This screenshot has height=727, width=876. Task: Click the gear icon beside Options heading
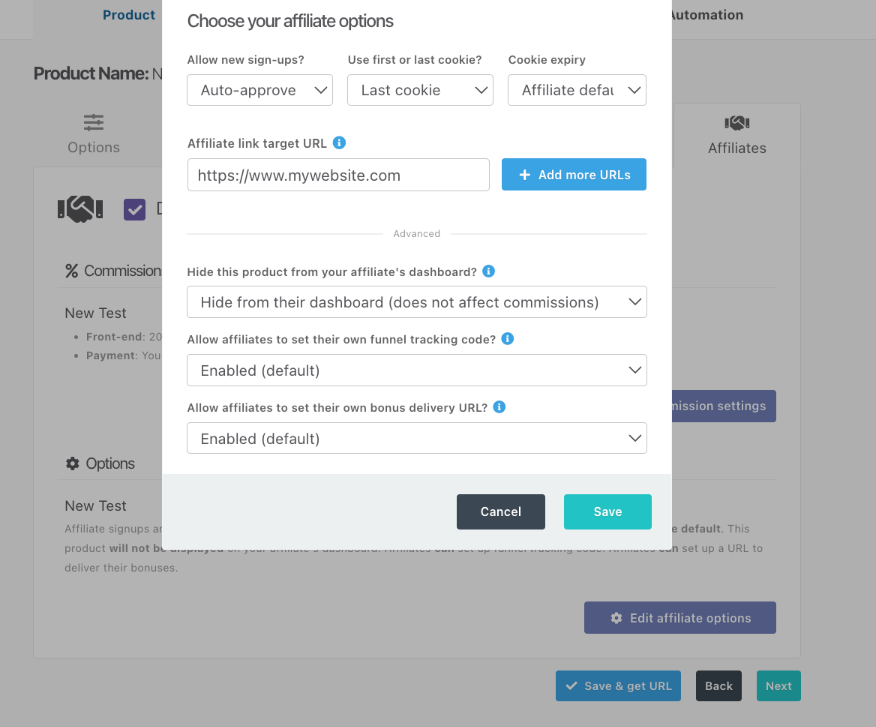point(72,463)
